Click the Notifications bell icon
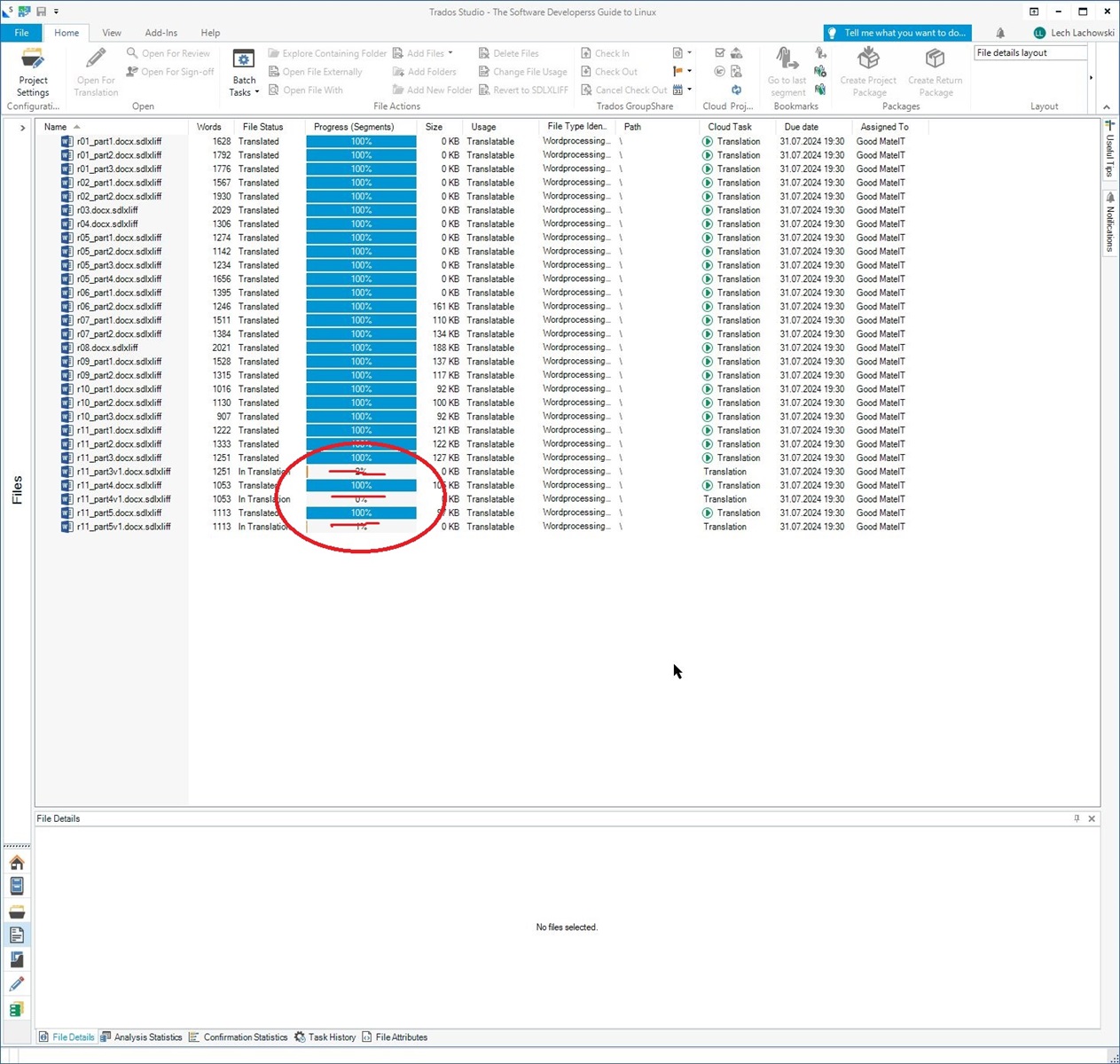1120x1064 pixels. 1000,32
